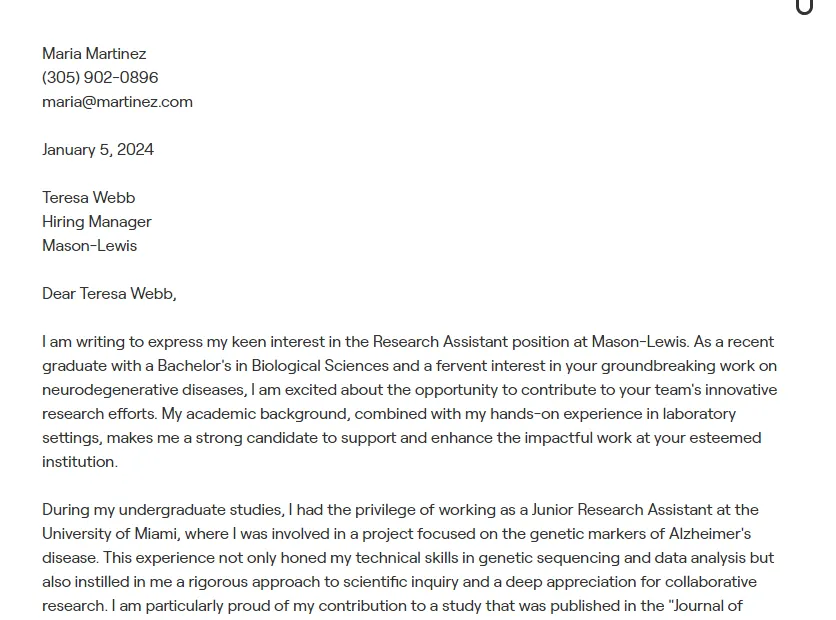The width and height of the screenshot is (836, 620).
Task: Click the email maria@martinez.com
Action: click(117, 102)
